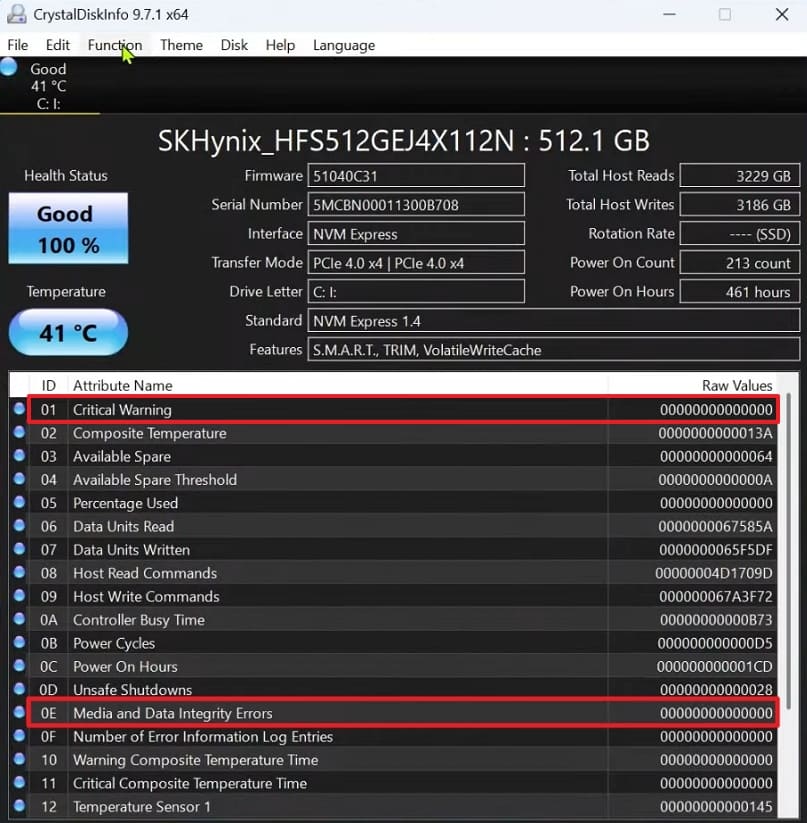
Task: Click the status dot for Data Units Written
Action: coord(19,548)
